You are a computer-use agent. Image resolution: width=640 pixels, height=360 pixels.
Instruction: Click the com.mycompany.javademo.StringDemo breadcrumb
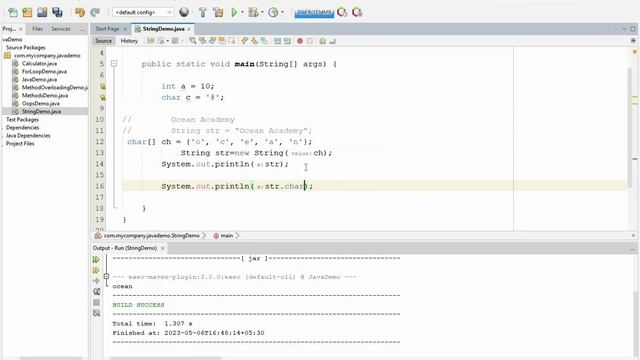tap(151, 236)
